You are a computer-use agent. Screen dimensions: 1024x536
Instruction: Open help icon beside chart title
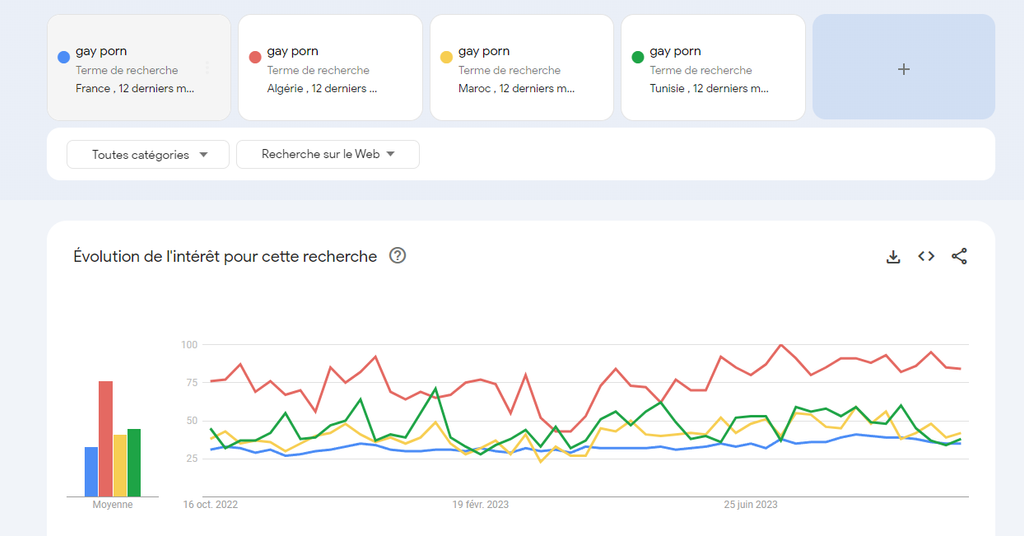tap(397, 256)
